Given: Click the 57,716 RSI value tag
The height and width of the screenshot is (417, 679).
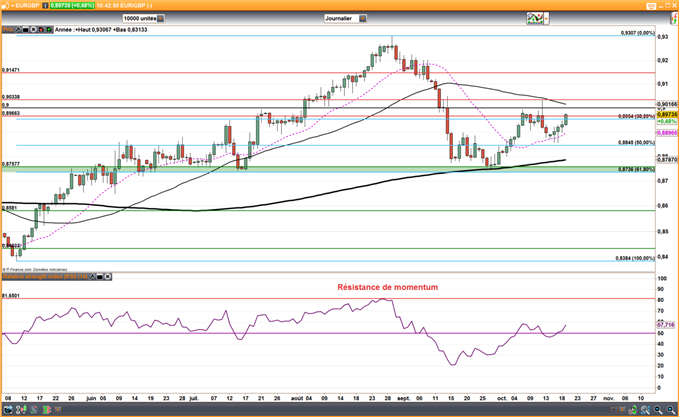Looking at the screenshot, I should click(666, 324).
